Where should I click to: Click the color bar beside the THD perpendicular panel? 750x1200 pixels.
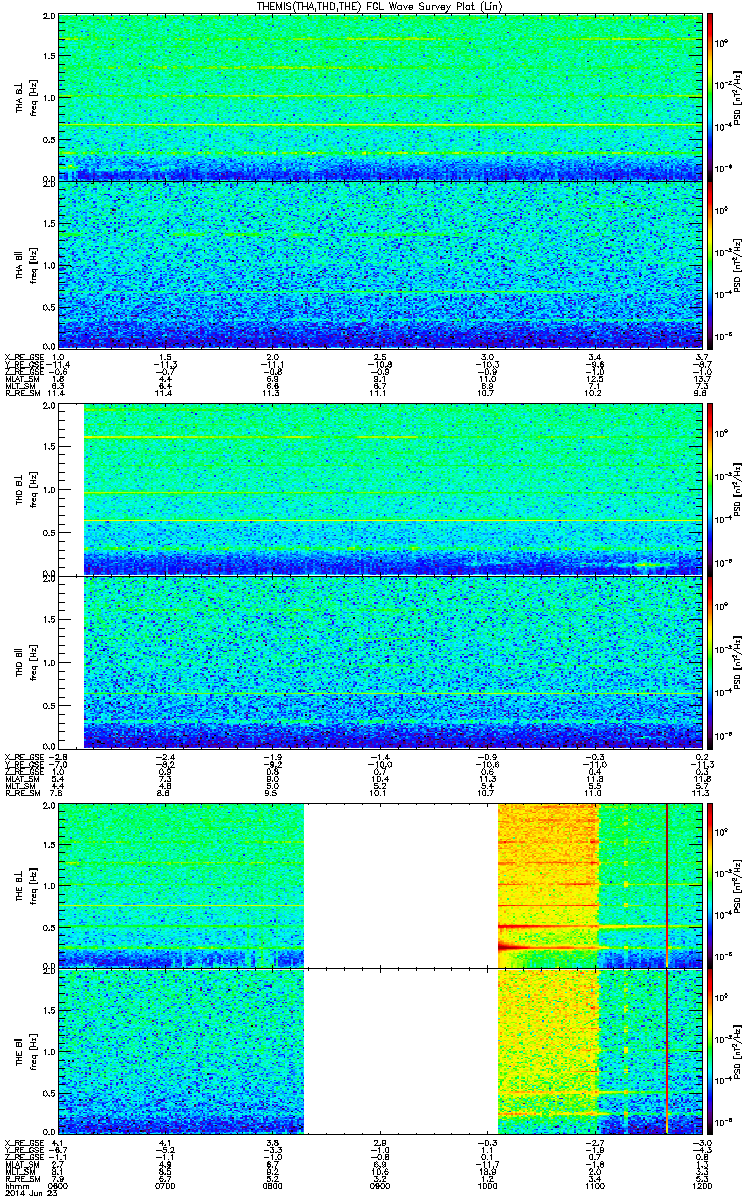(710, 490)
